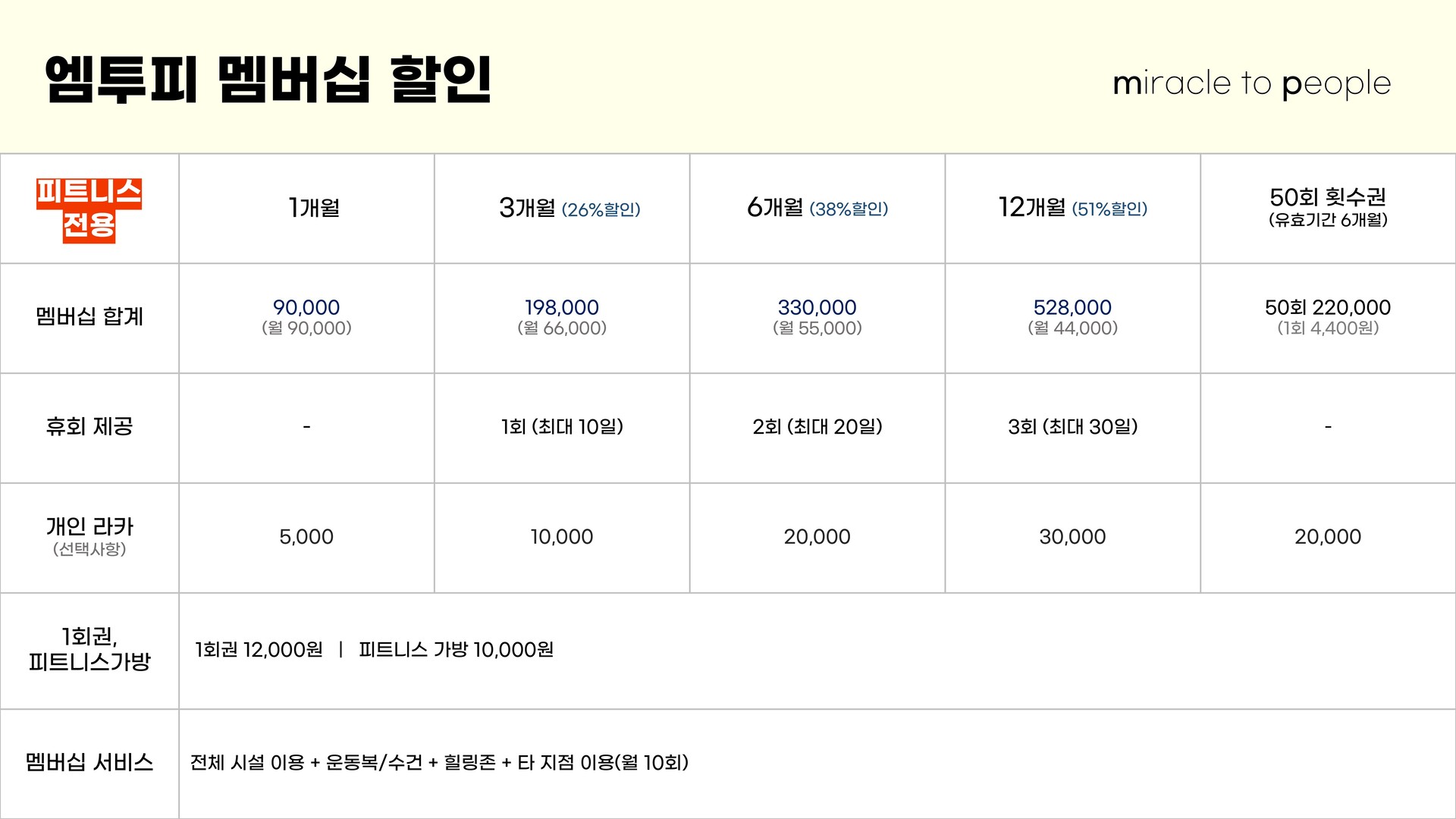Click the 엠투피 멤버십 할인 title
The width and height of the screenshot is (1456, 819).
click(x=268, y=80)
